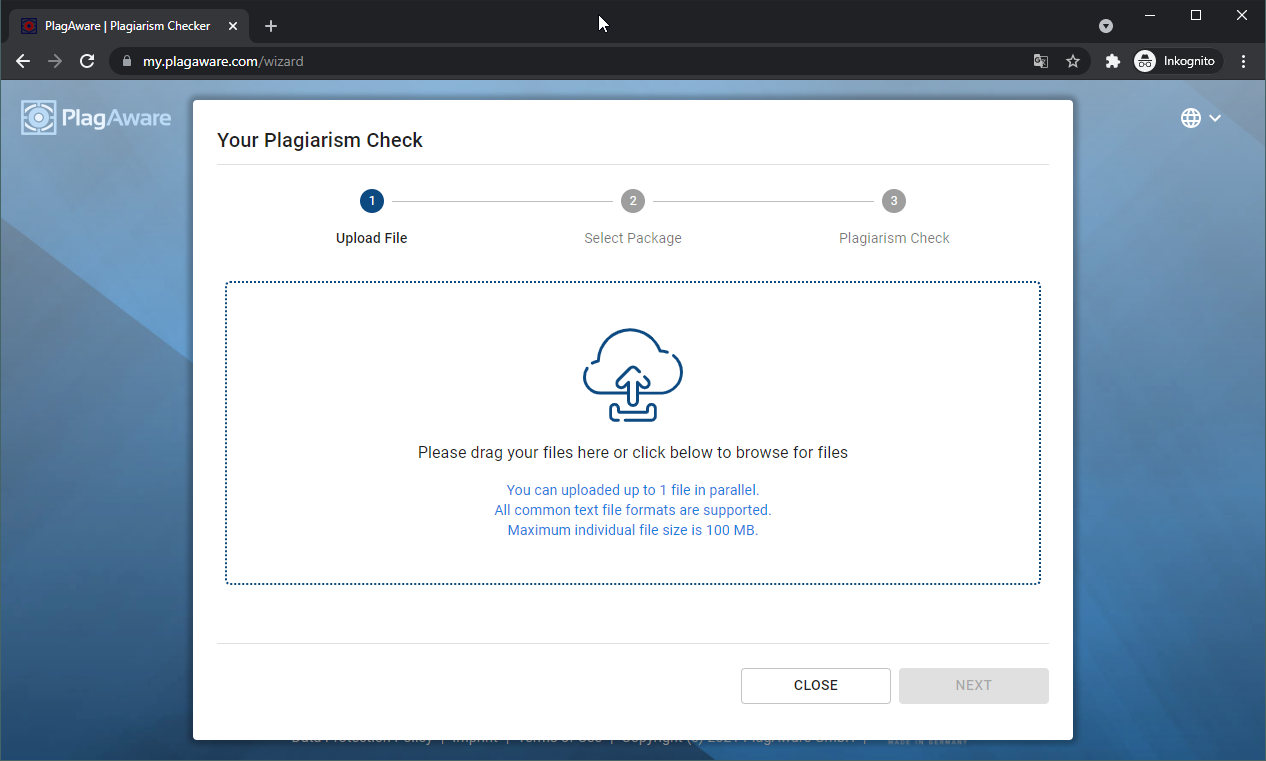Click 'Maximum individual file size is 100 MB.'

click(x=633, y=530)
